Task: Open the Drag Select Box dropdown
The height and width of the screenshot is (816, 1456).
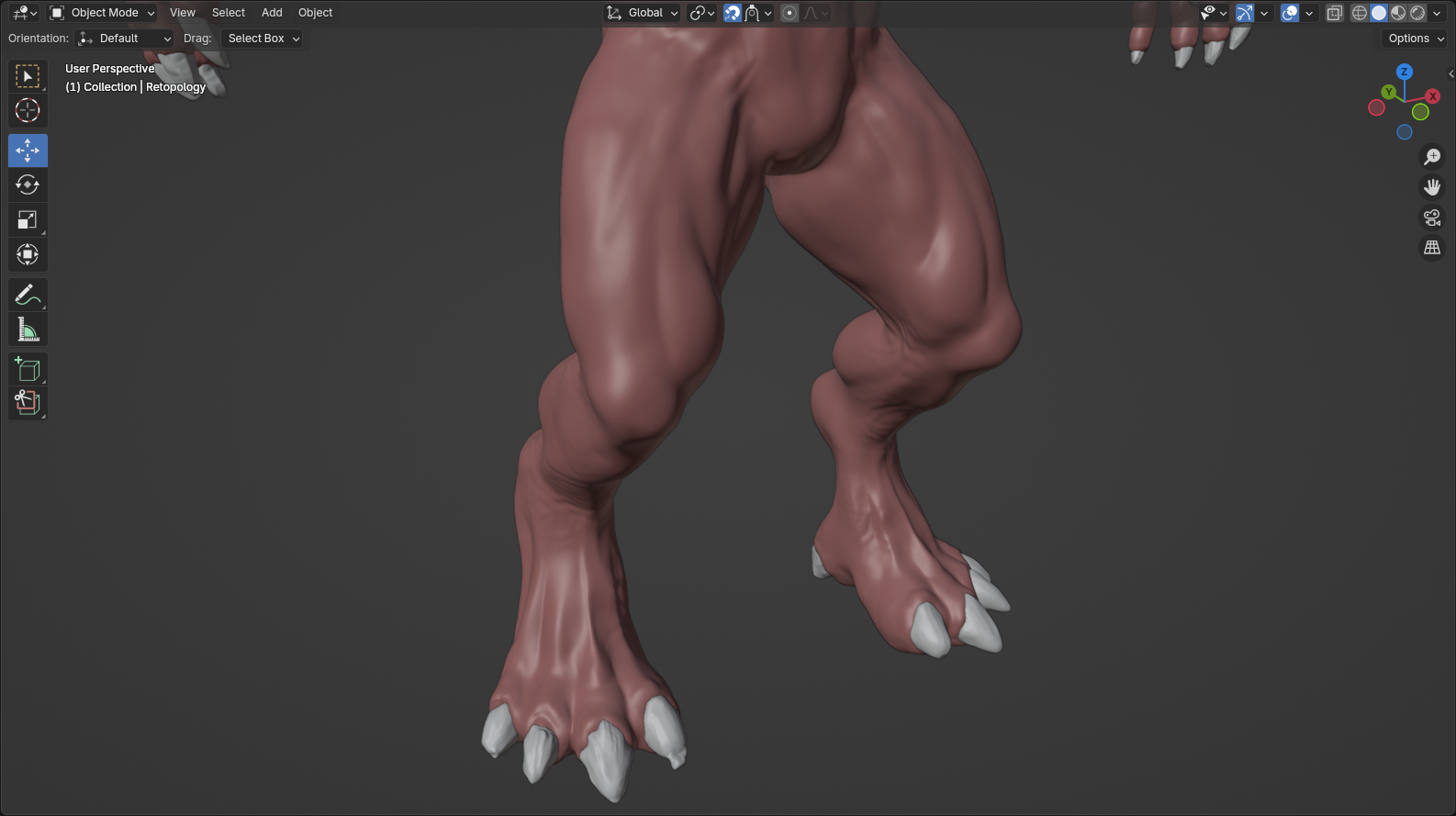Action: pos(263,39)
